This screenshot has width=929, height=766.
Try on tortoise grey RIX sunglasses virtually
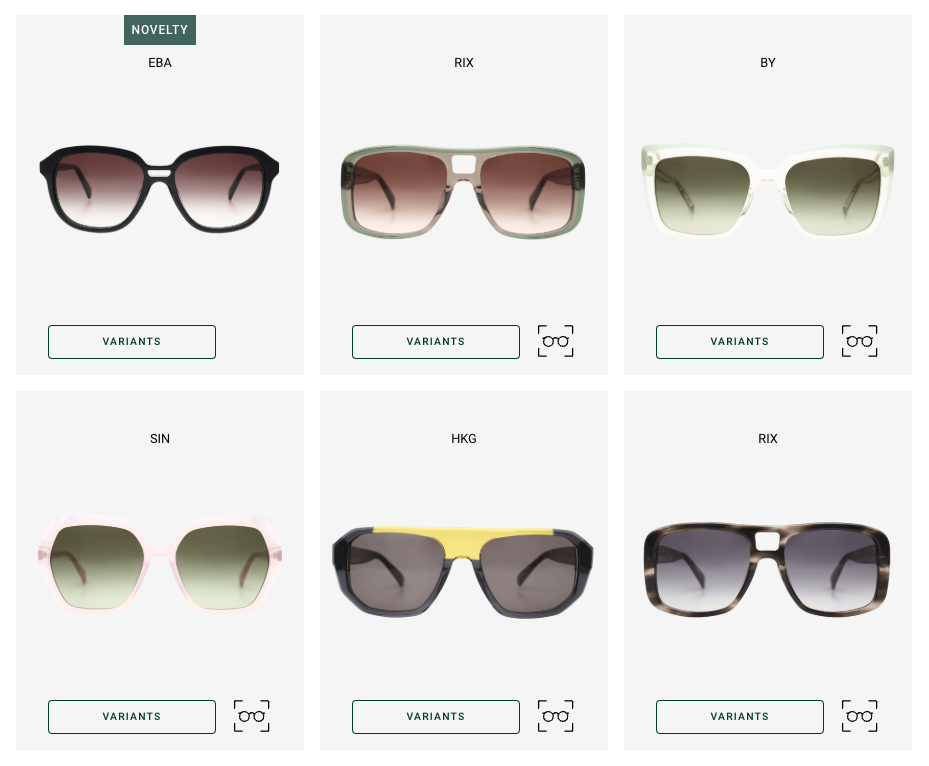pos(859,716)
